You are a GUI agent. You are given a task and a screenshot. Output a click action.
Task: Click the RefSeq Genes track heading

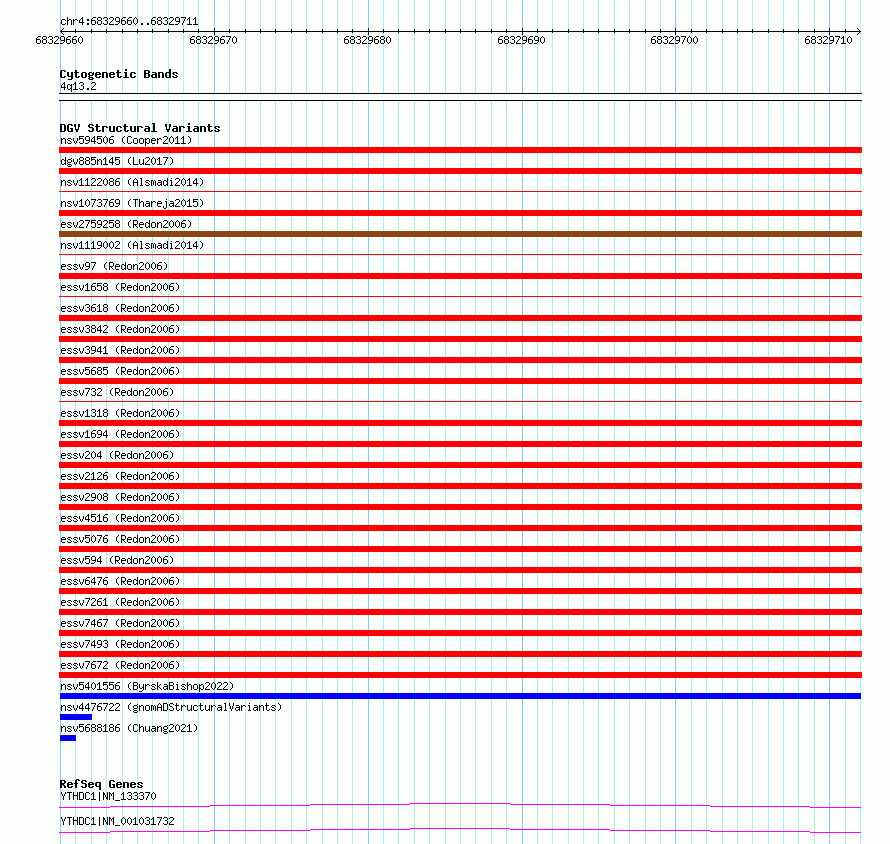coord(101,784)
